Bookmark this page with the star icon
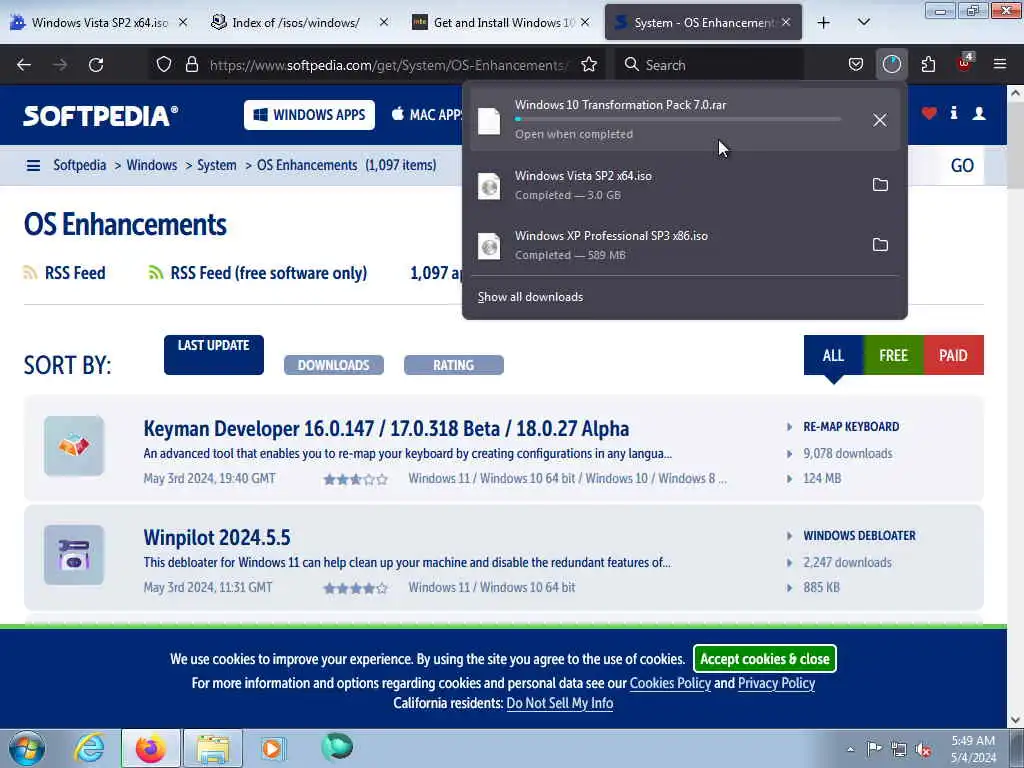1024x768 pixels. coord(589,65)
